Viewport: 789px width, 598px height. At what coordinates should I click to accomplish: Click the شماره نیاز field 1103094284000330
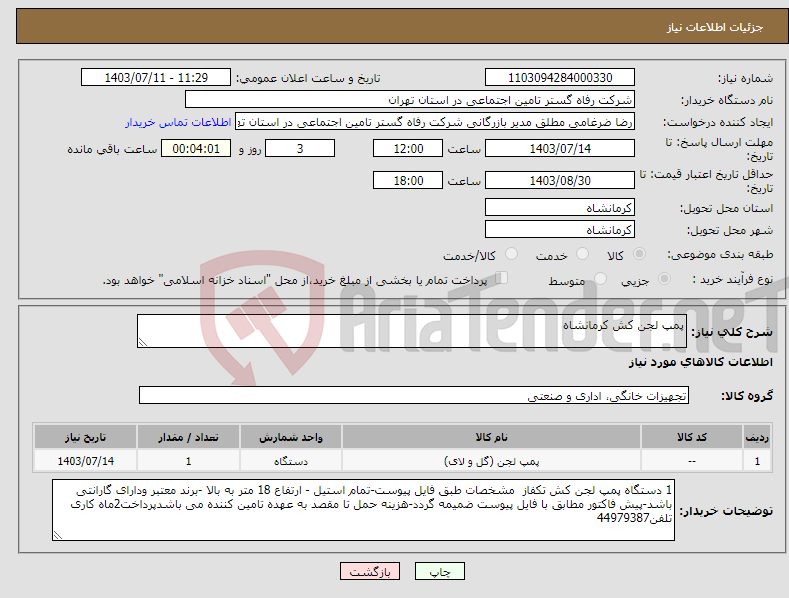[x=560, y=78]
